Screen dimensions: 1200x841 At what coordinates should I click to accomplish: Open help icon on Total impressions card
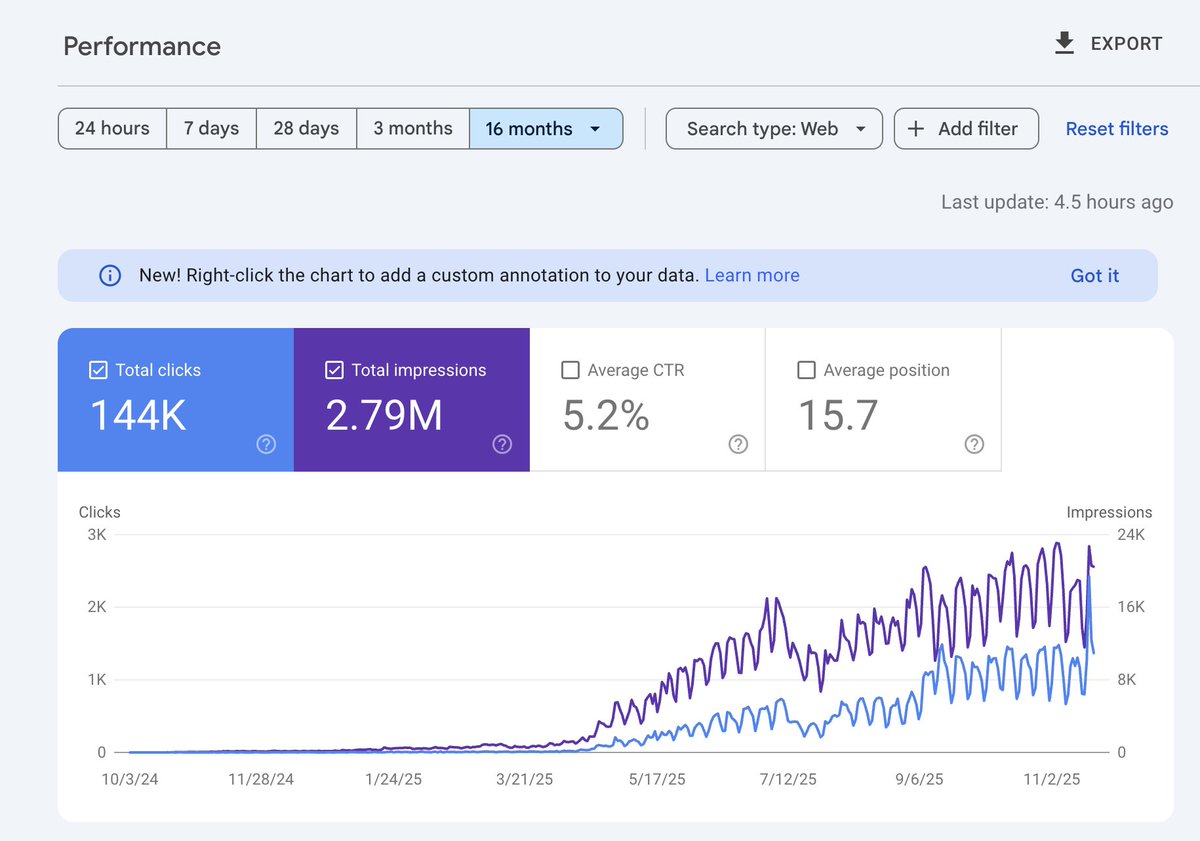(502, 445)
